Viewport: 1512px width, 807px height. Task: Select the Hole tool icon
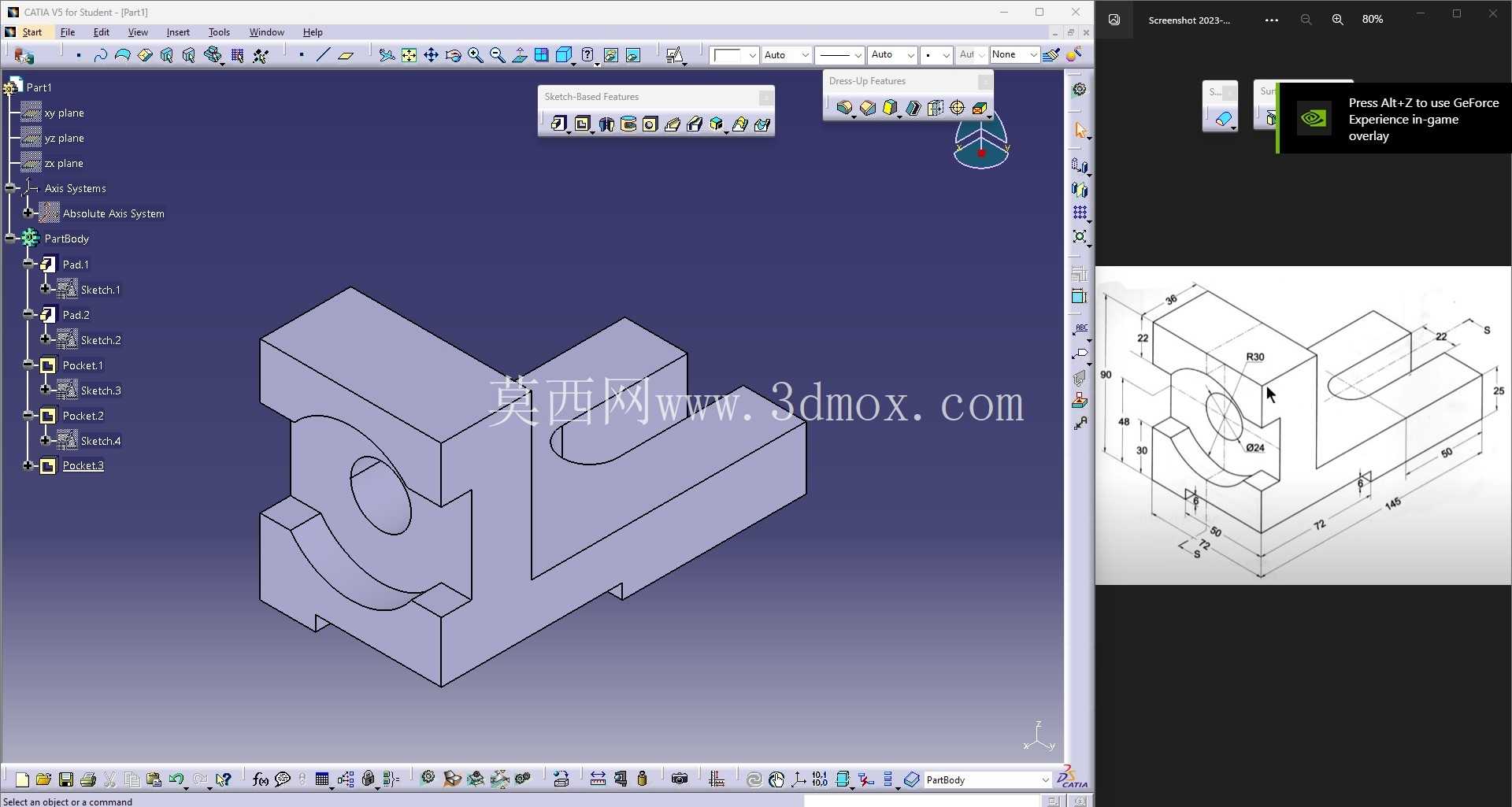click(650, 124)
